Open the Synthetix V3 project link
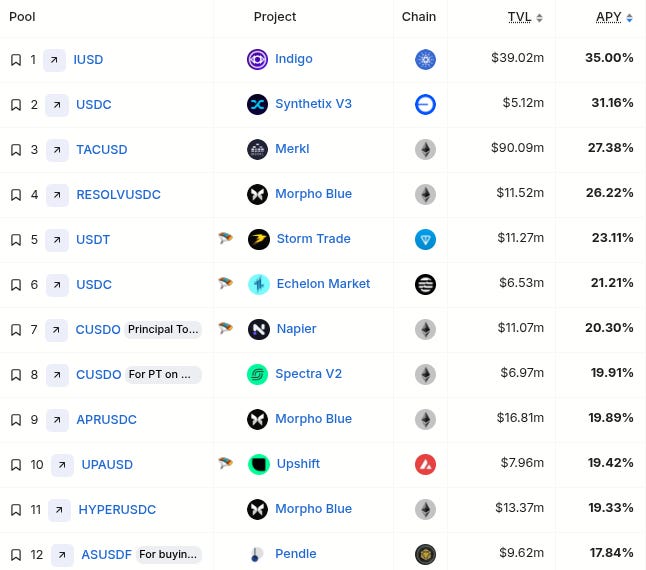The image size is (646, 570). coord(314,104)
